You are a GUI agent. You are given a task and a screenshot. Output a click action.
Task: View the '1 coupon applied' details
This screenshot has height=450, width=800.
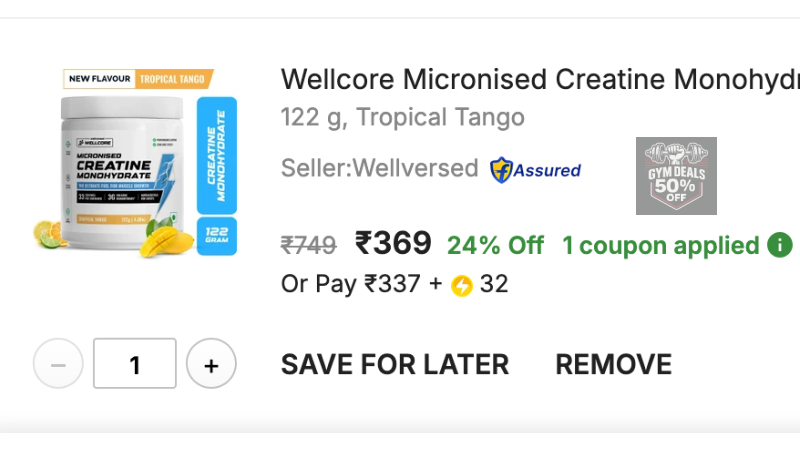coord(660,245)
